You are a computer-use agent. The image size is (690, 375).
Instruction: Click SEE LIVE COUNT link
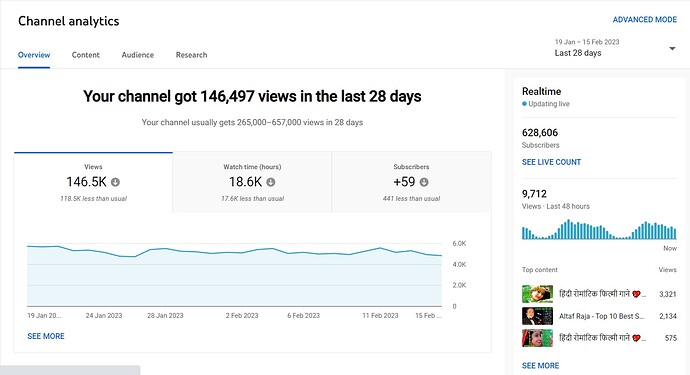coord(551,162)
